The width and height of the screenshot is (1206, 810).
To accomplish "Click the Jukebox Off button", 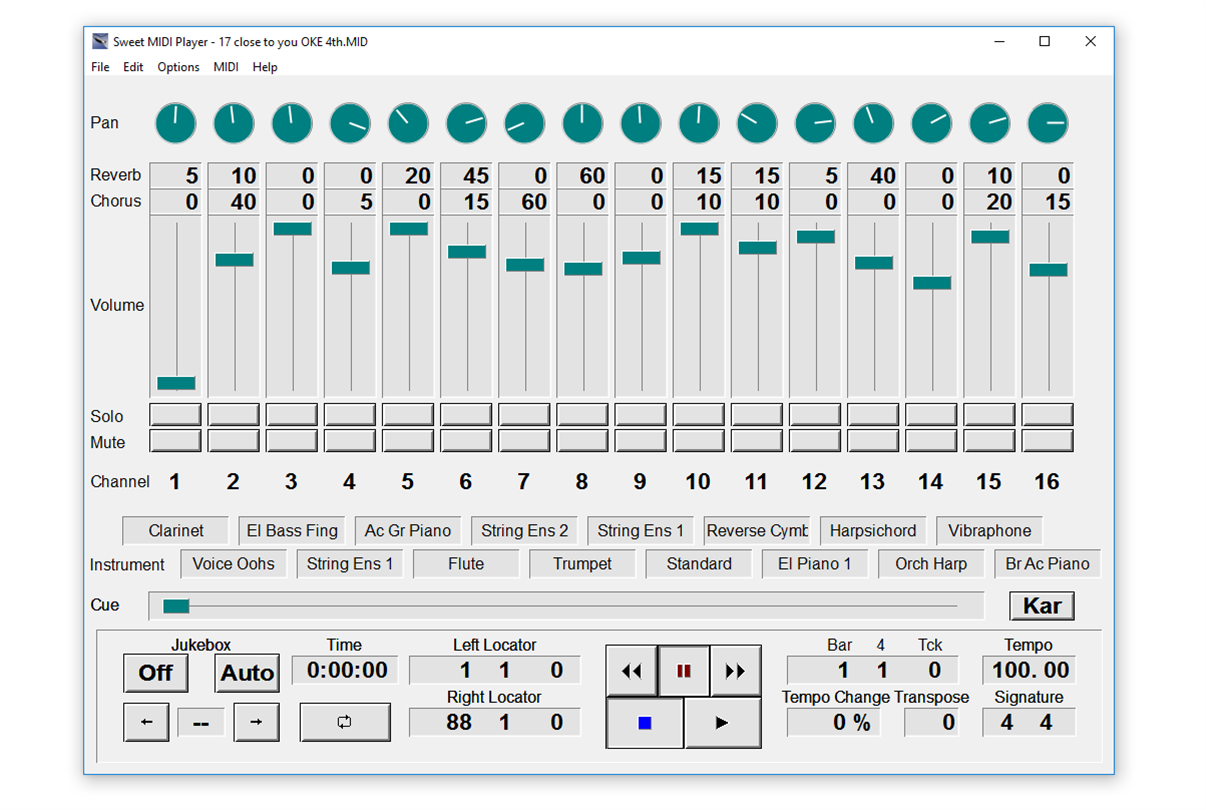I will pyautogui.click(x=155, y=673).
